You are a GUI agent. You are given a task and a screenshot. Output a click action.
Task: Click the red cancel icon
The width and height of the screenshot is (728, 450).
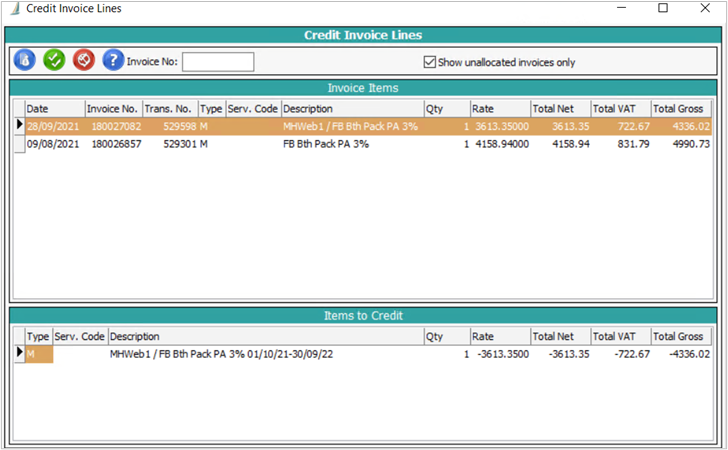[x=84, y=60]
